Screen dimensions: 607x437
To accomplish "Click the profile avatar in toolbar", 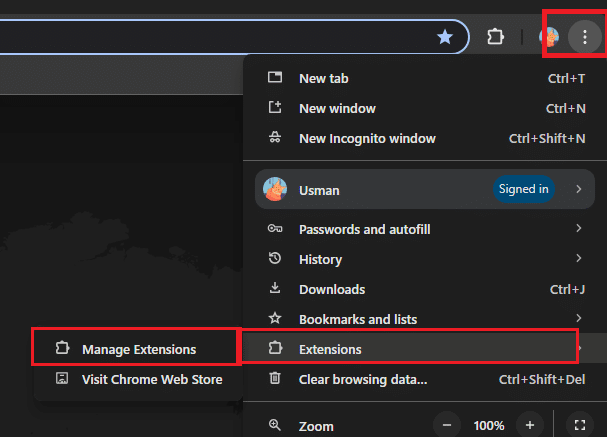I will tap(549, 37).
